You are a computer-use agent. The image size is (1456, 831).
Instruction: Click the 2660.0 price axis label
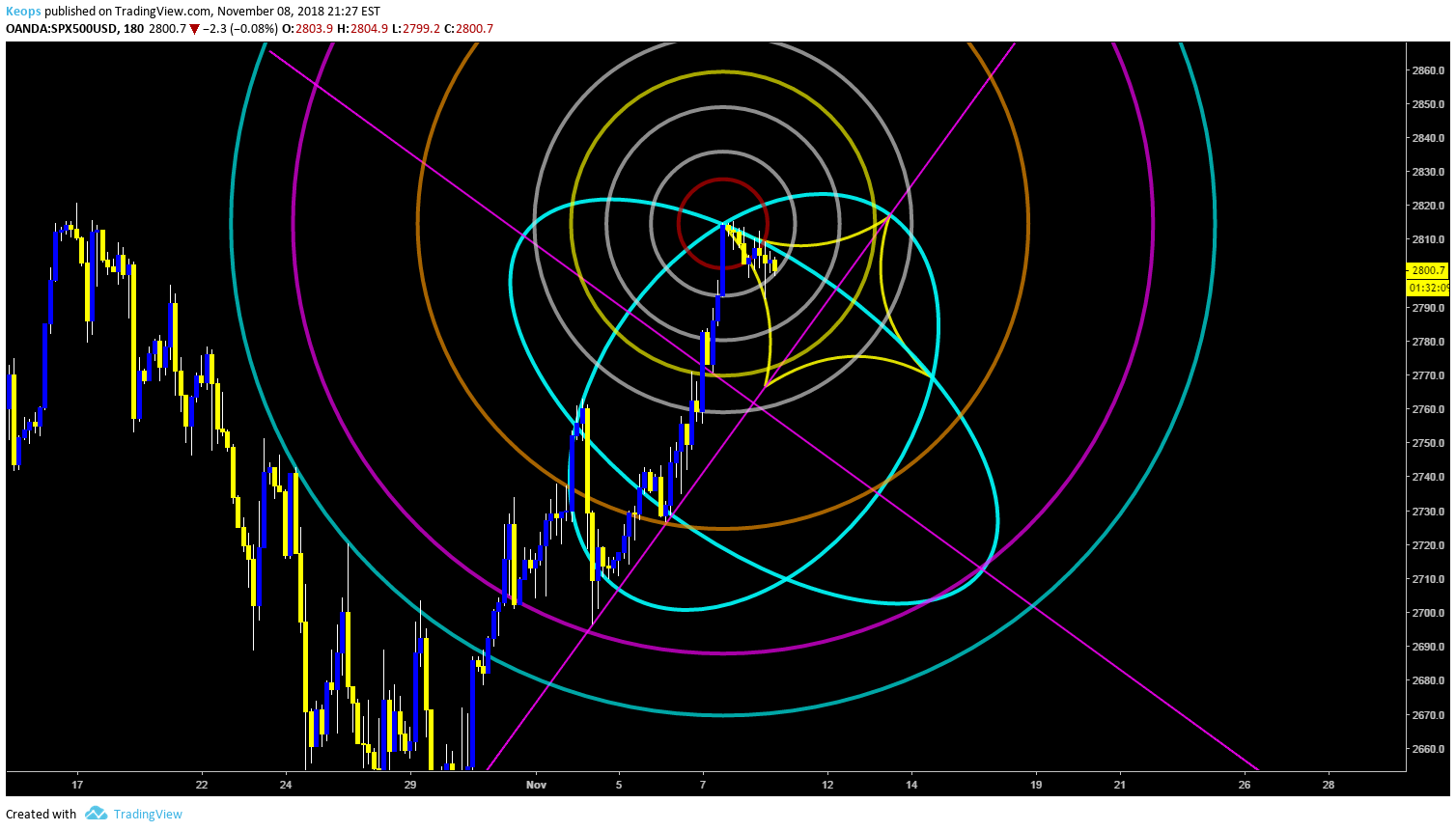tap(1428, 749)
